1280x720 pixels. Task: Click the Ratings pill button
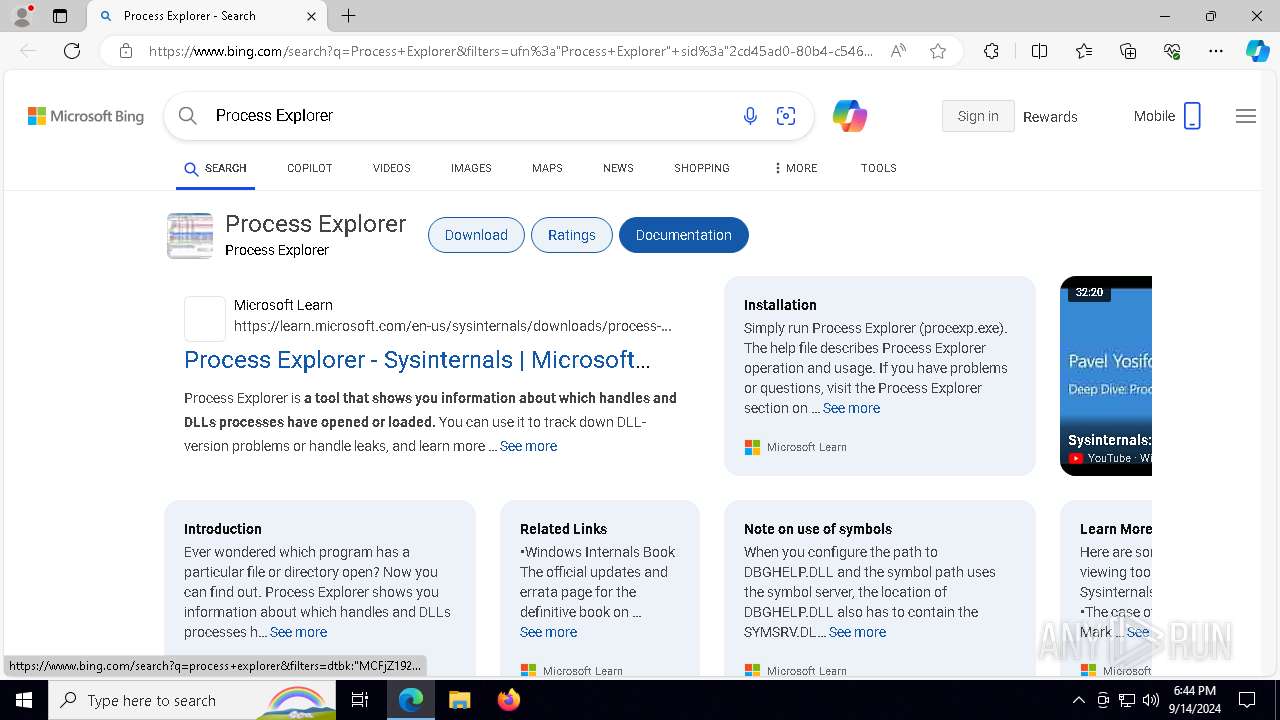[x=572, y=235]
